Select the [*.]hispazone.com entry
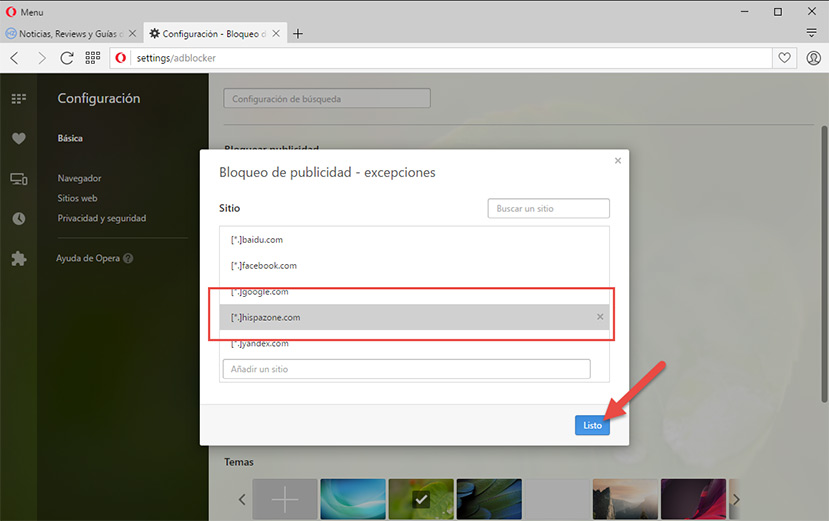 414,317
